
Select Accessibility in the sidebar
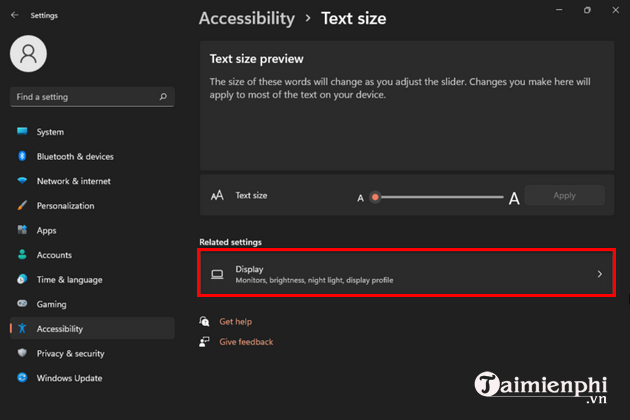tap(92, 328)
